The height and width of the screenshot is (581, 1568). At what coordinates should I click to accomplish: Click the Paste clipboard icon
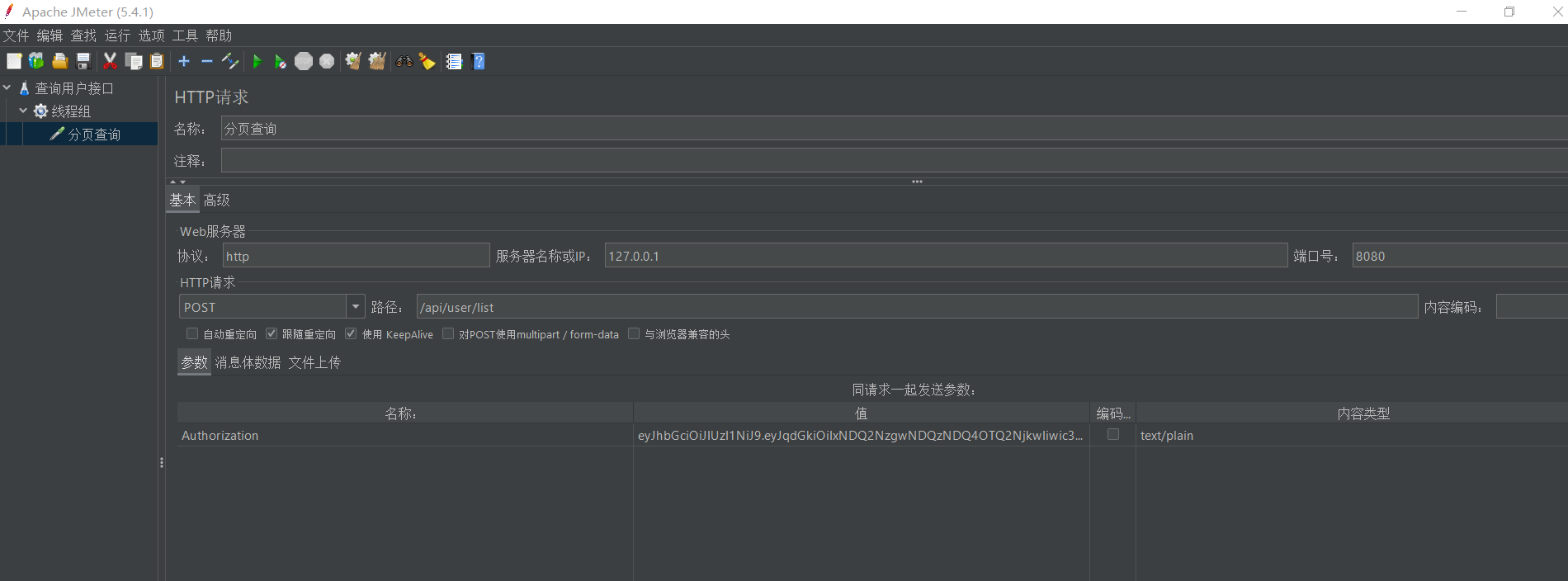coord(157,61)
